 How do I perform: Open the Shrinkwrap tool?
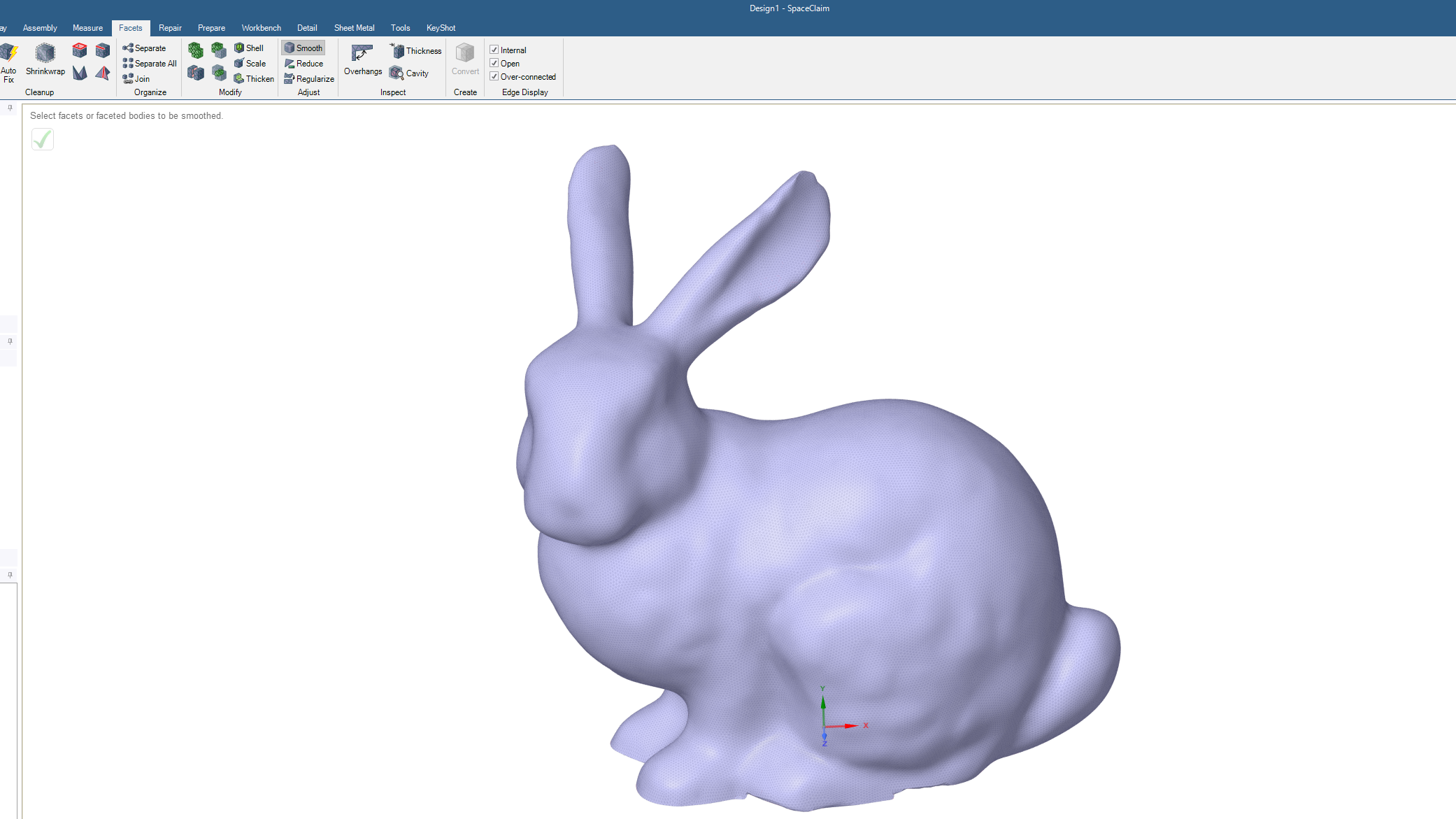pyautogui.click(x=45, y=60)
